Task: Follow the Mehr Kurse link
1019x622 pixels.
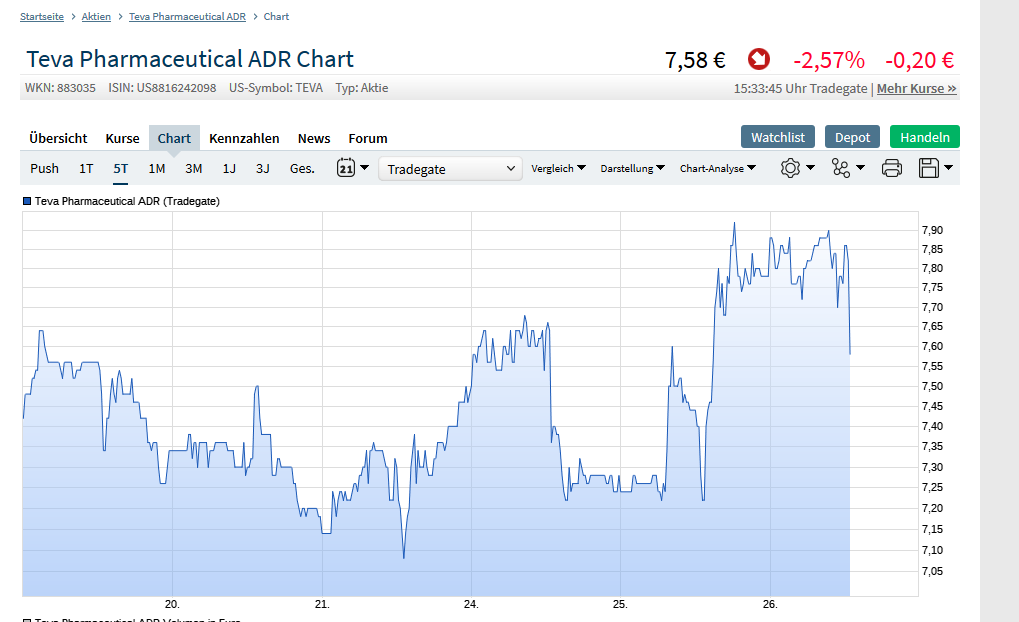Action: (x=916, y=88)
